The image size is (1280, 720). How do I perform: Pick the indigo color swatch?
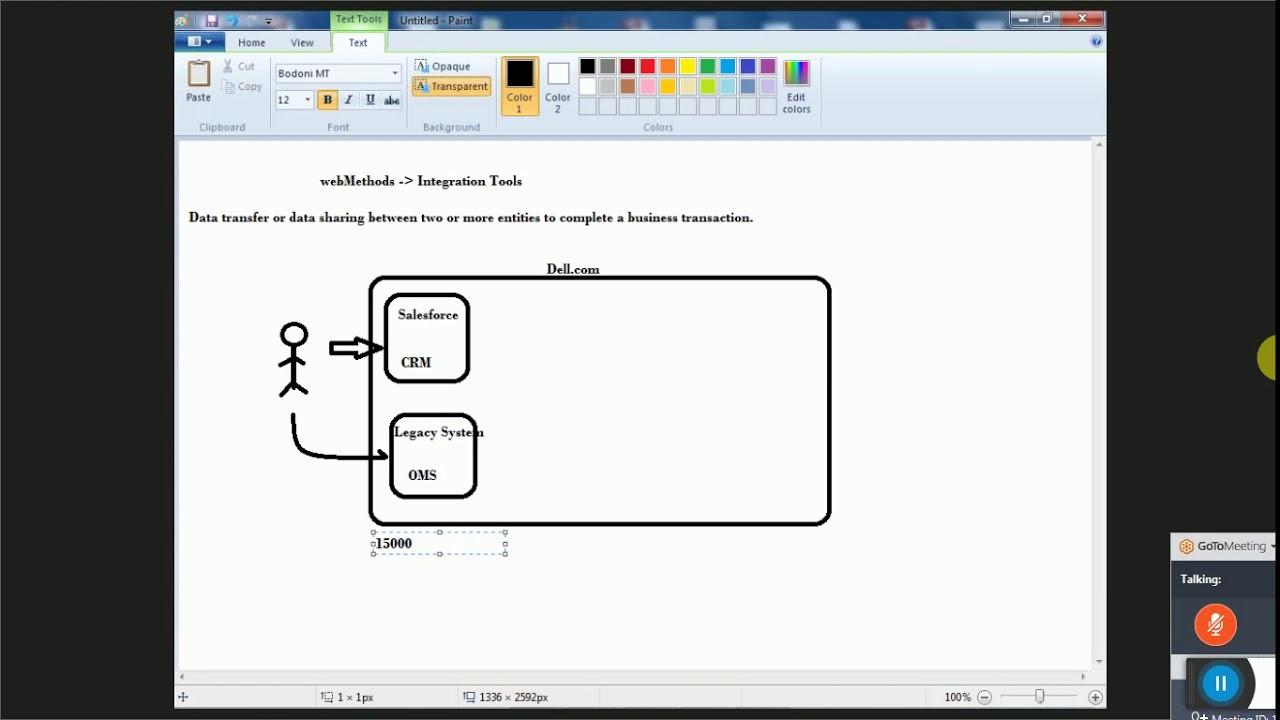(x=748, y=67)
